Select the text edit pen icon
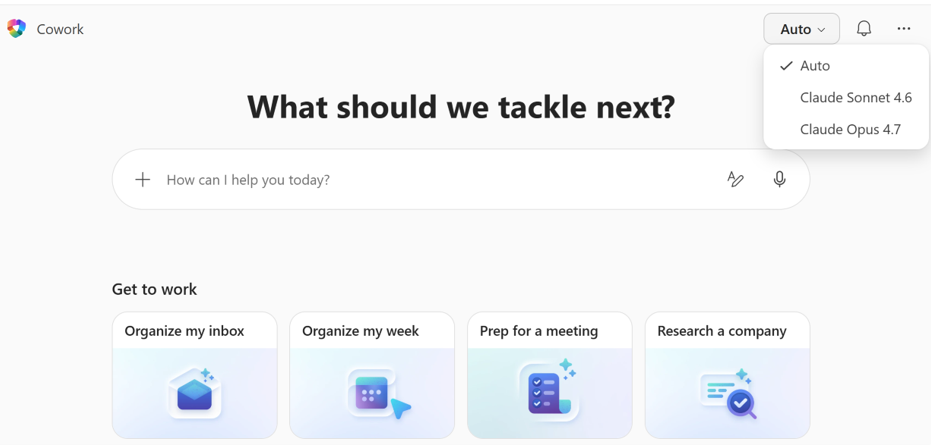This screenshot has height=445, width=931. click(x=735, y=179)
